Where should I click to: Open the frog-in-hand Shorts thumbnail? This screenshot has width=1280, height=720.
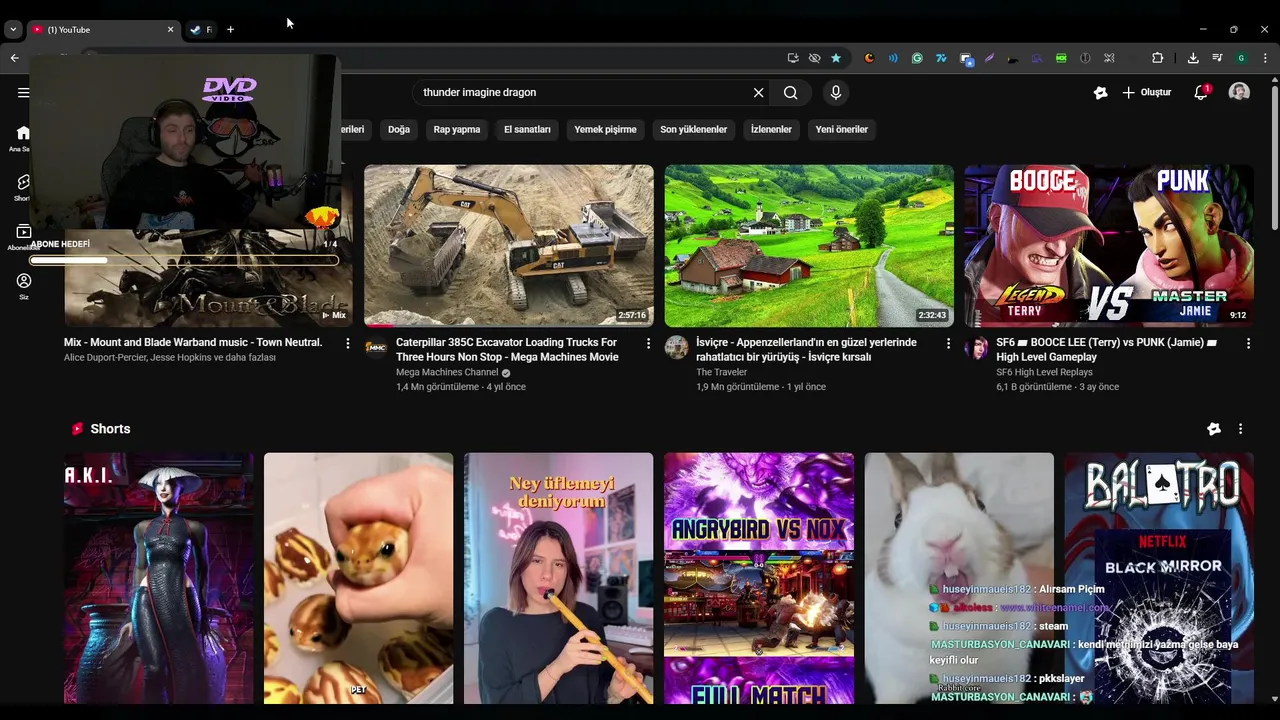[x=358, y=578]
